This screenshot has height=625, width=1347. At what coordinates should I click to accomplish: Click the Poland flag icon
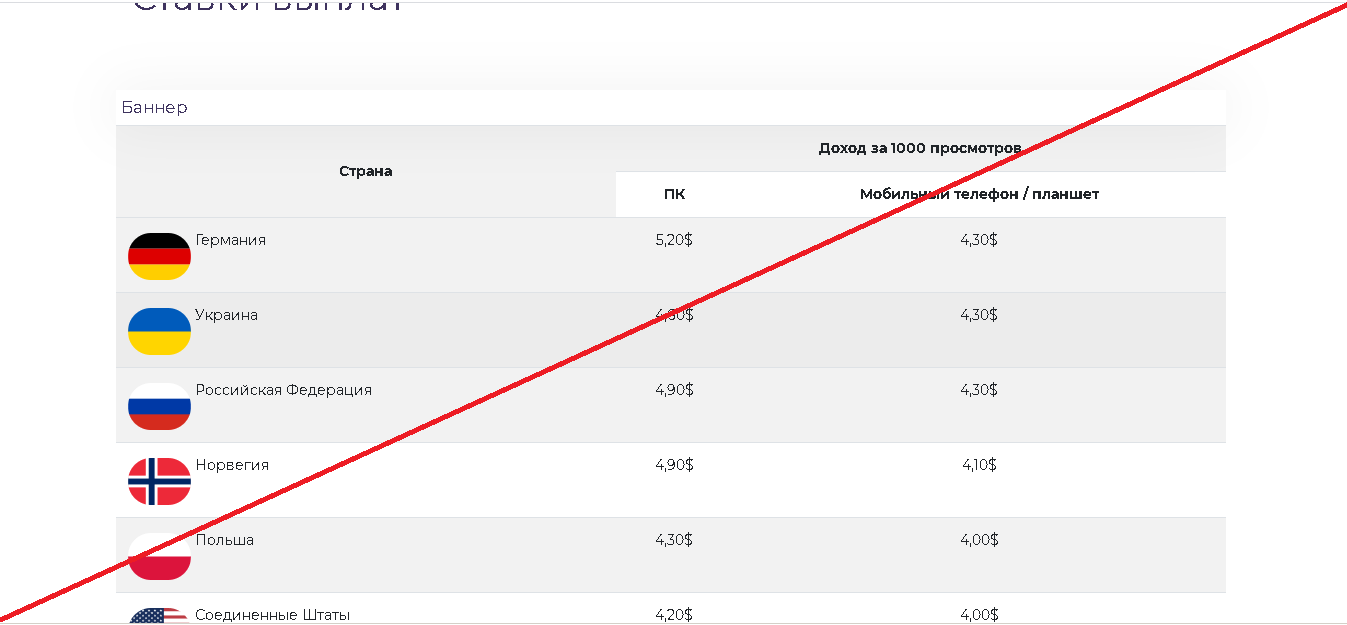point(159,556)
